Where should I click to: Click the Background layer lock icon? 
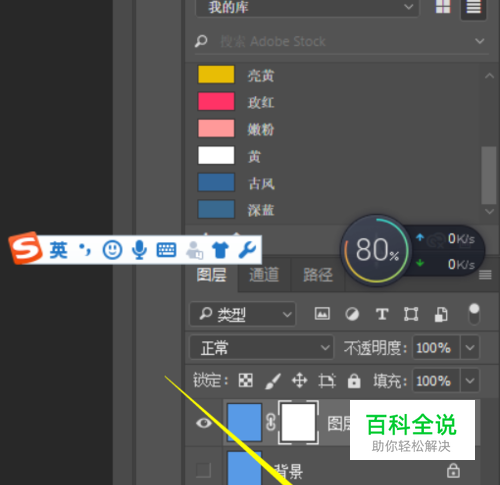(x=453, y=470)
